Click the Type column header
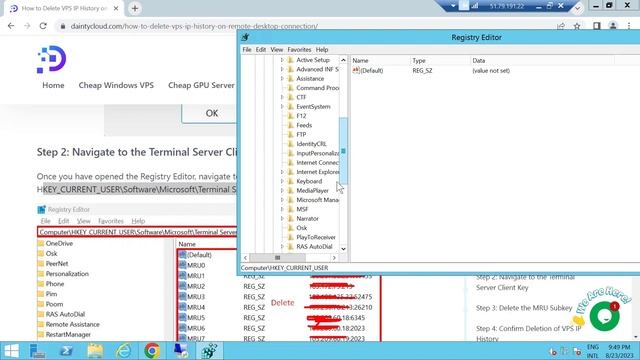The height and width of the screenshot is (360, 640). coord(440,60)
